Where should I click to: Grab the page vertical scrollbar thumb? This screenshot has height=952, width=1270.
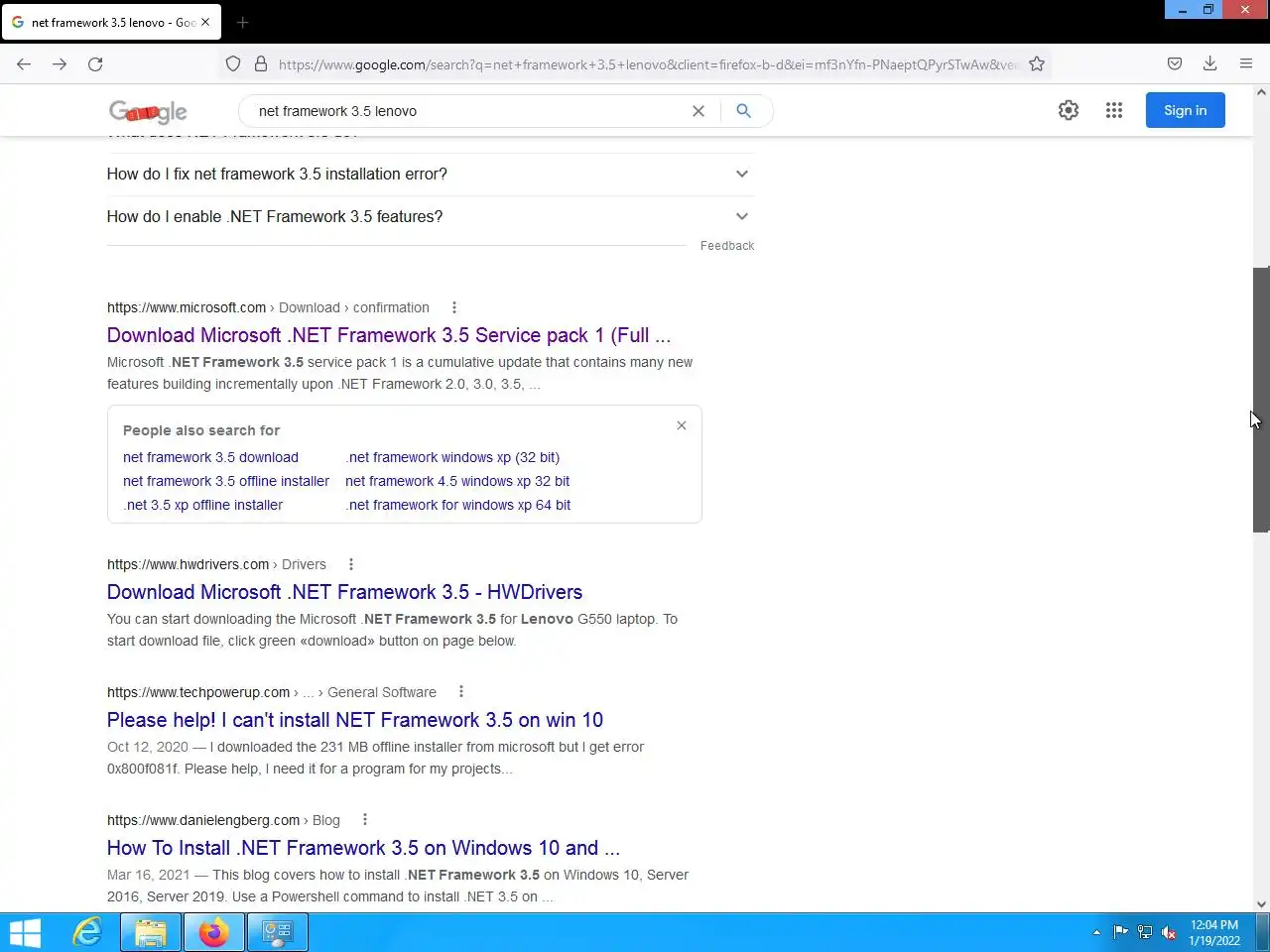tap(1261, 400)
